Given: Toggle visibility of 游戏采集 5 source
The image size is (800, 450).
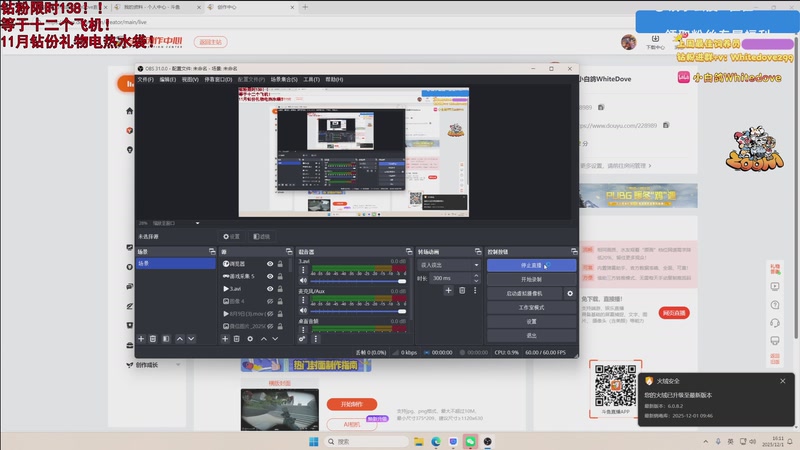Looking at the screenshot, I should point(270,276).
